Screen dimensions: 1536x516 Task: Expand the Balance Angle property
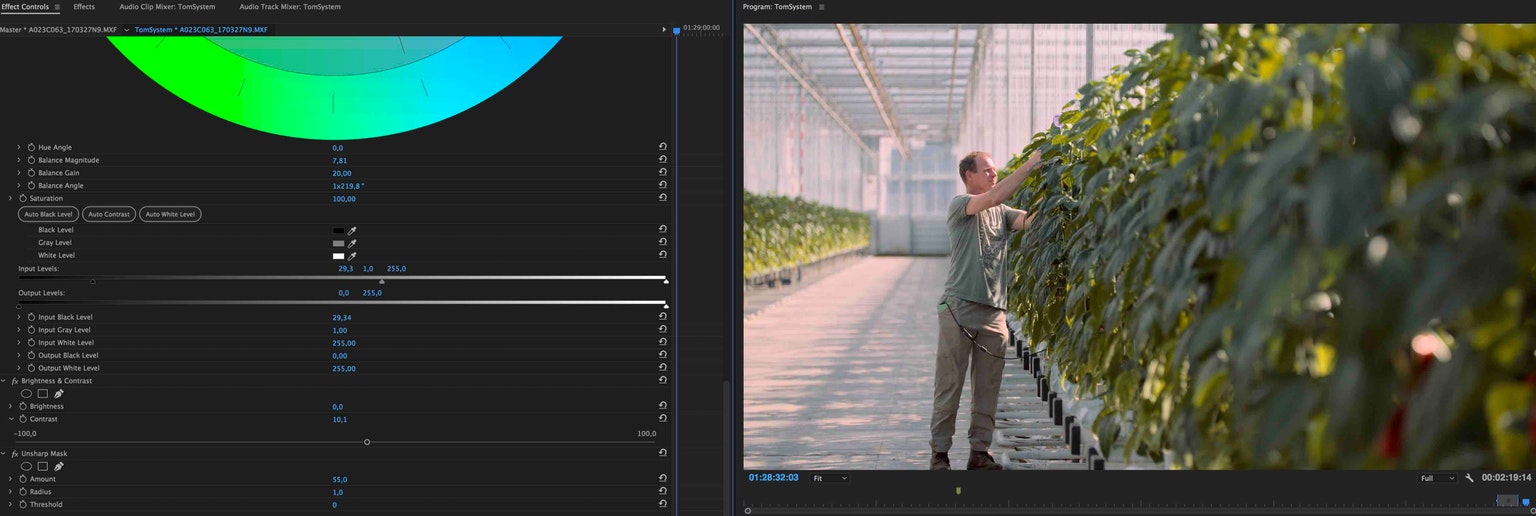tap(18, 186)
